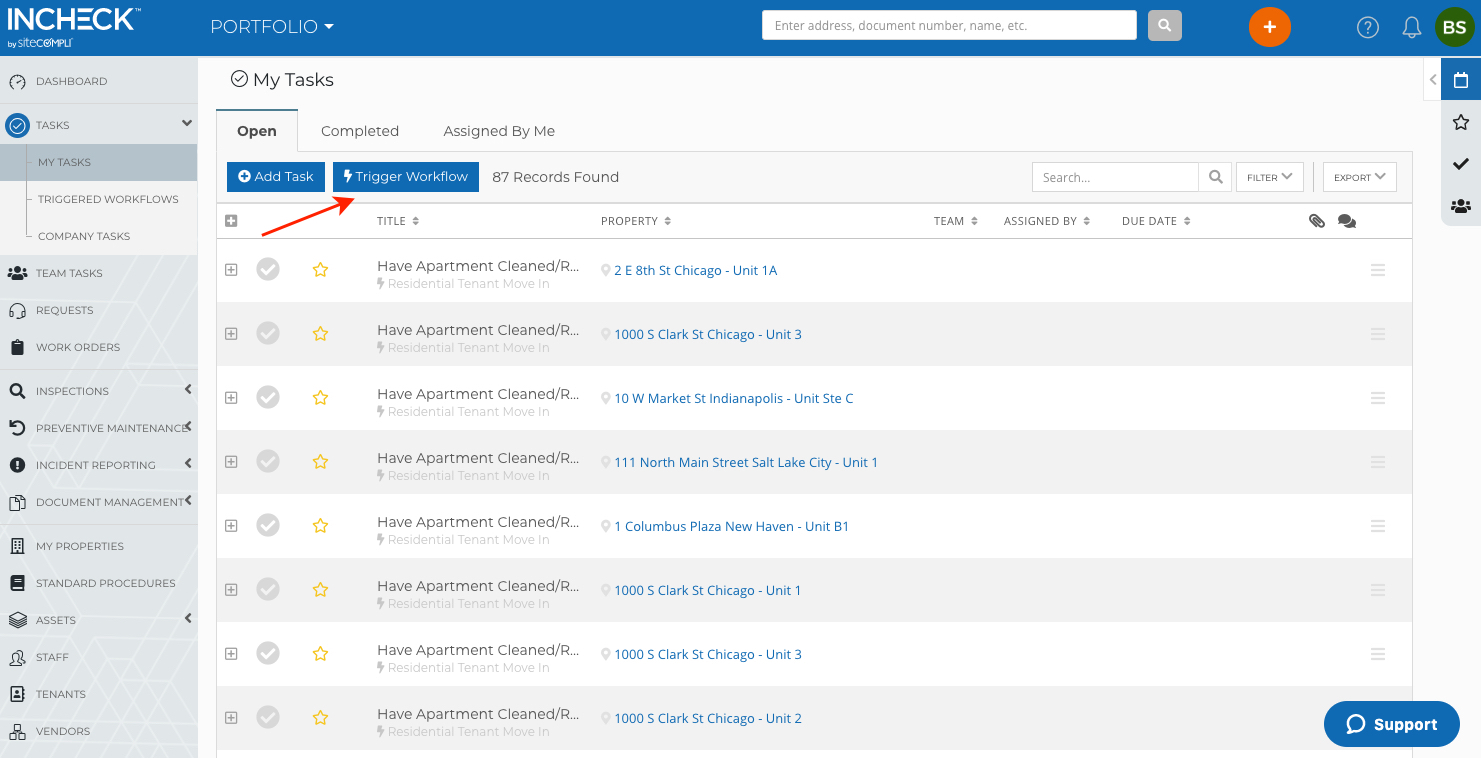
Task: Click the INCHECK logo
Action: point(74,27)
